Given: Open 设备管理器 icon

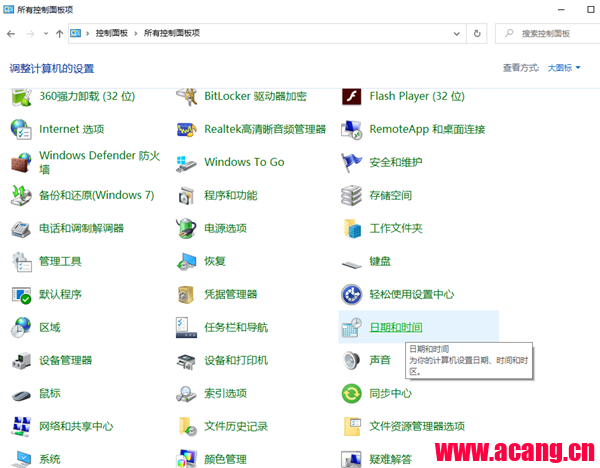Looking at the screenshot, I should 21,360.
